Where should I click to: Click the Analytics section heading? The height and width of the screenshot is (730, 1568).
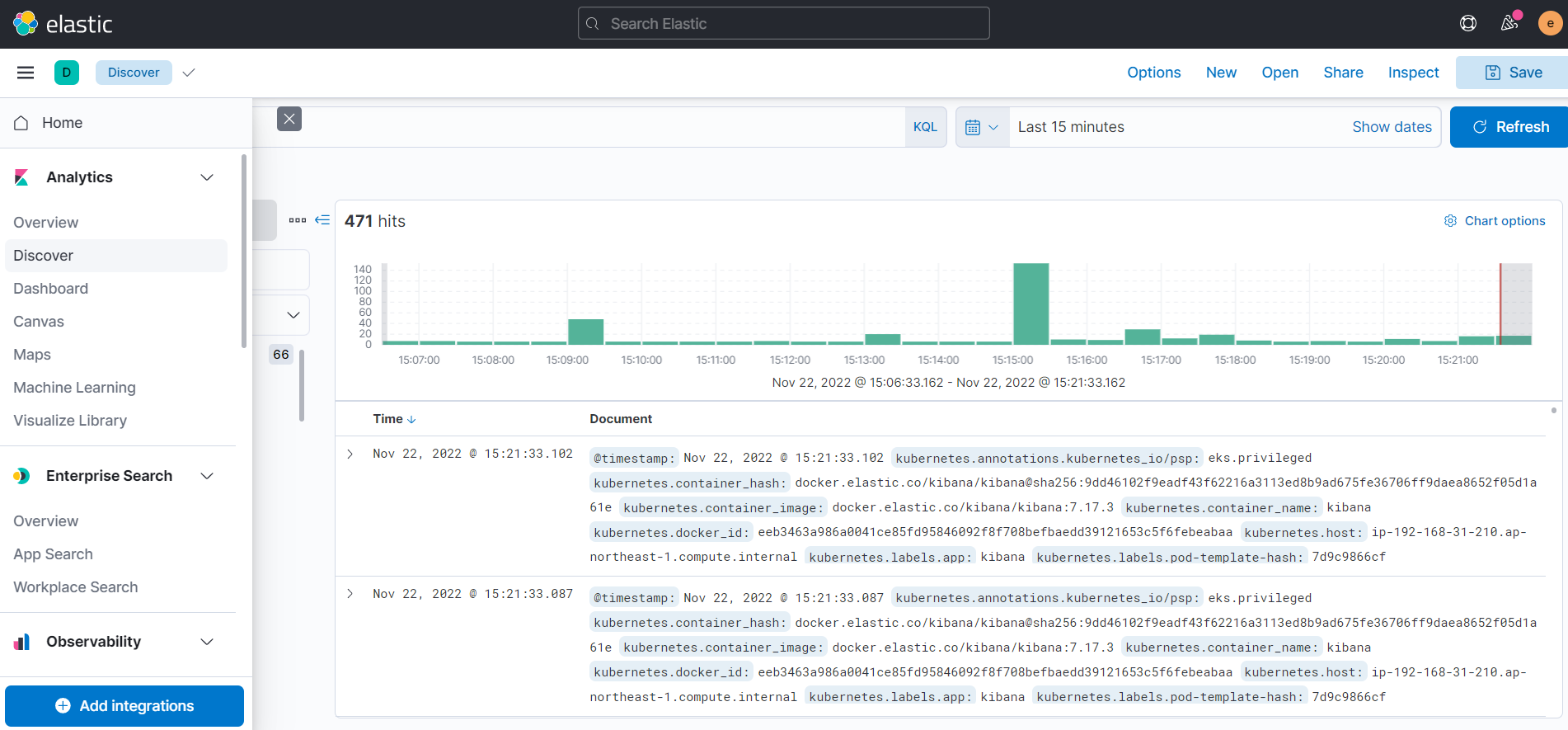coord(80,177)
